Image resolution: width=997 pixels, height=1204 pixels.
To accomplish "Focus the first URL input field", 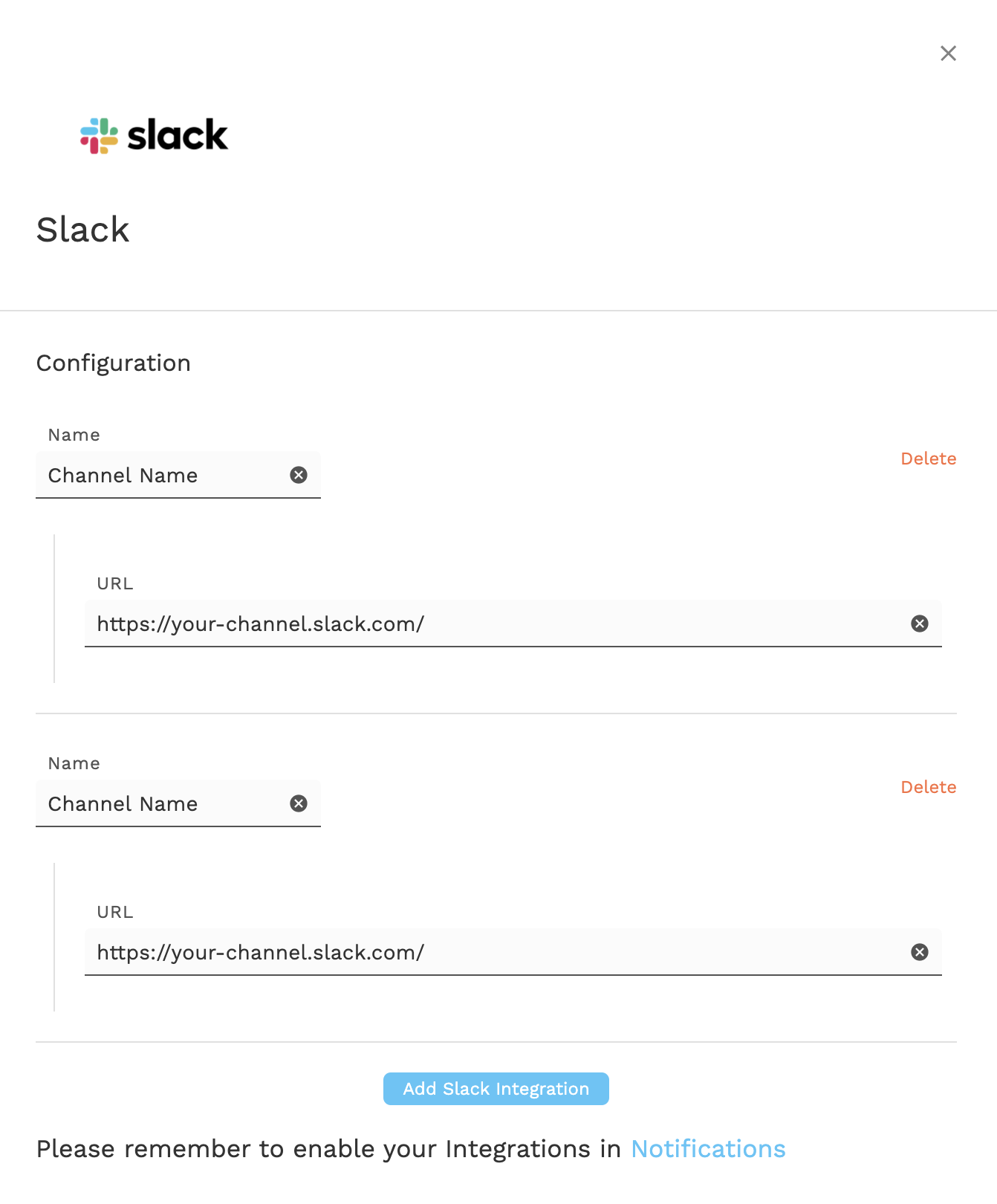I will tap(513, 624).
